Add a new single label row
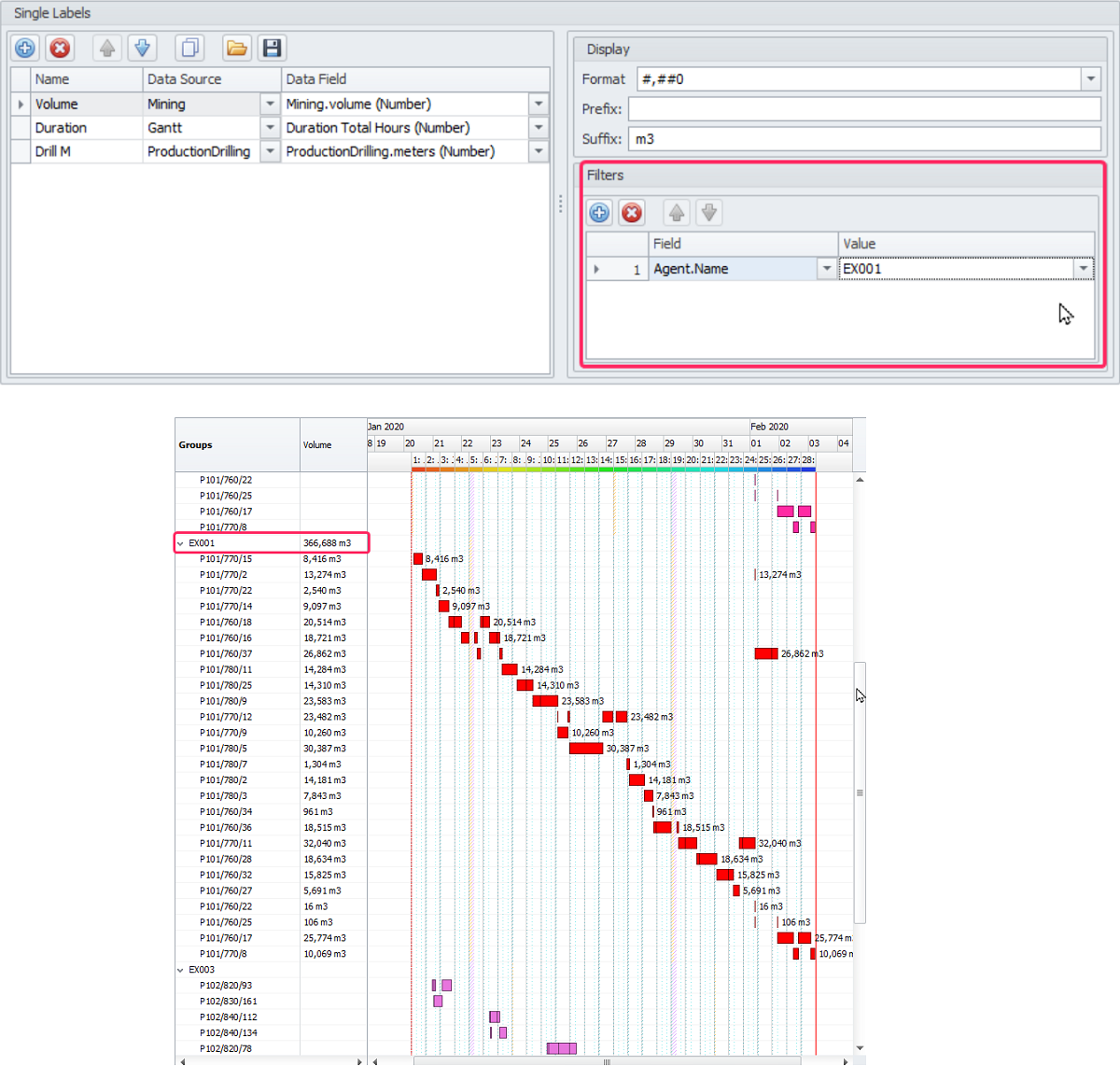Viewport: 1120px width, 1066px height. (25, 48)
